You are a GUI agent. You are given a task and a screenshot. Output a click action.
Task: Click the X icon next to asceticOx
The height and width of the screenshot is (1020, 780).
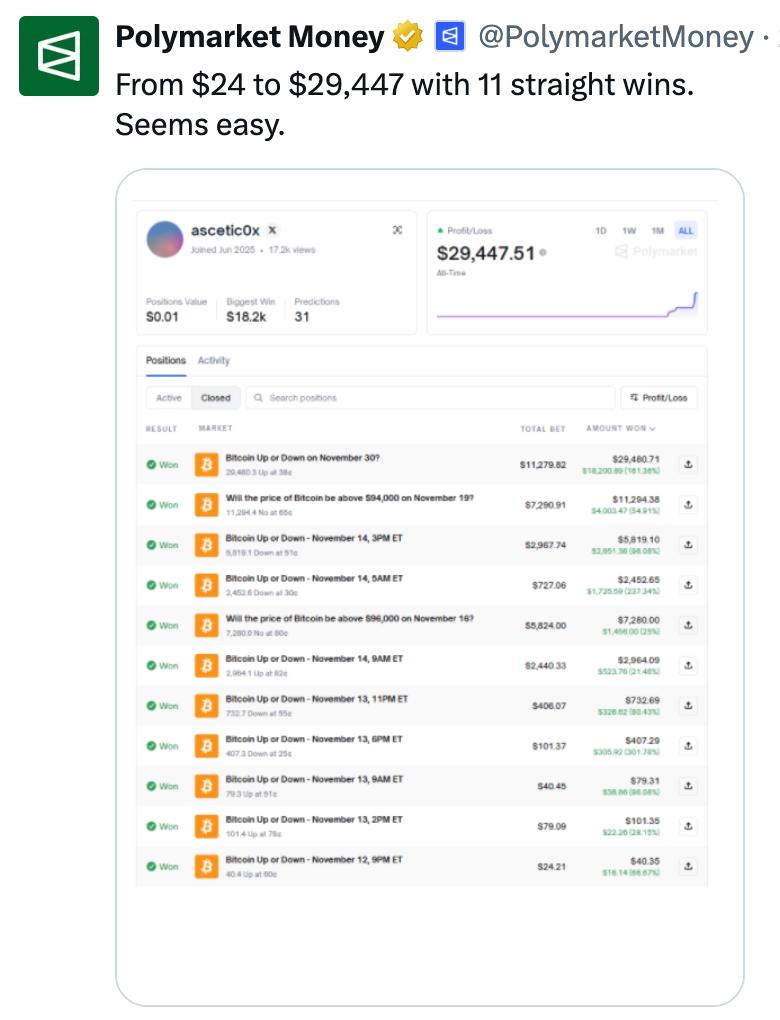coord(272,231)
